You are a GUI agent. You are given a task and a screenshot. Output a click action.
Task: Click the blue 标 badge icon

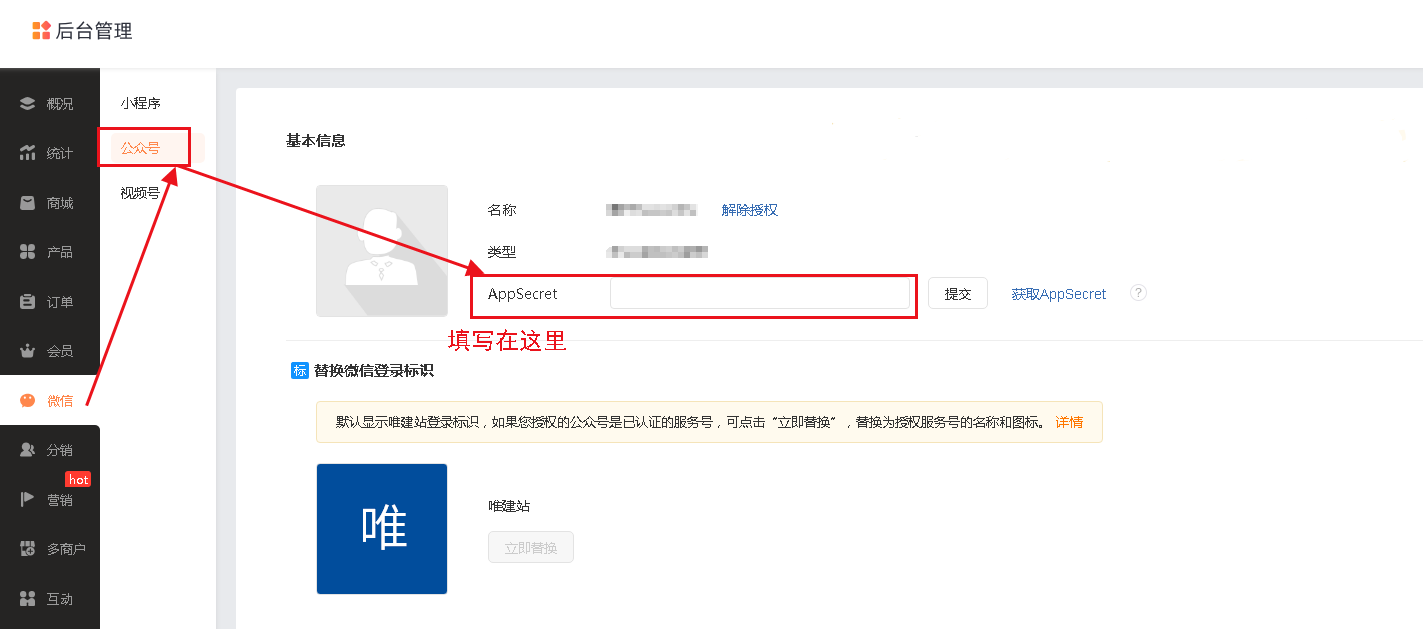pyautogui.click(x=299, y=370)
